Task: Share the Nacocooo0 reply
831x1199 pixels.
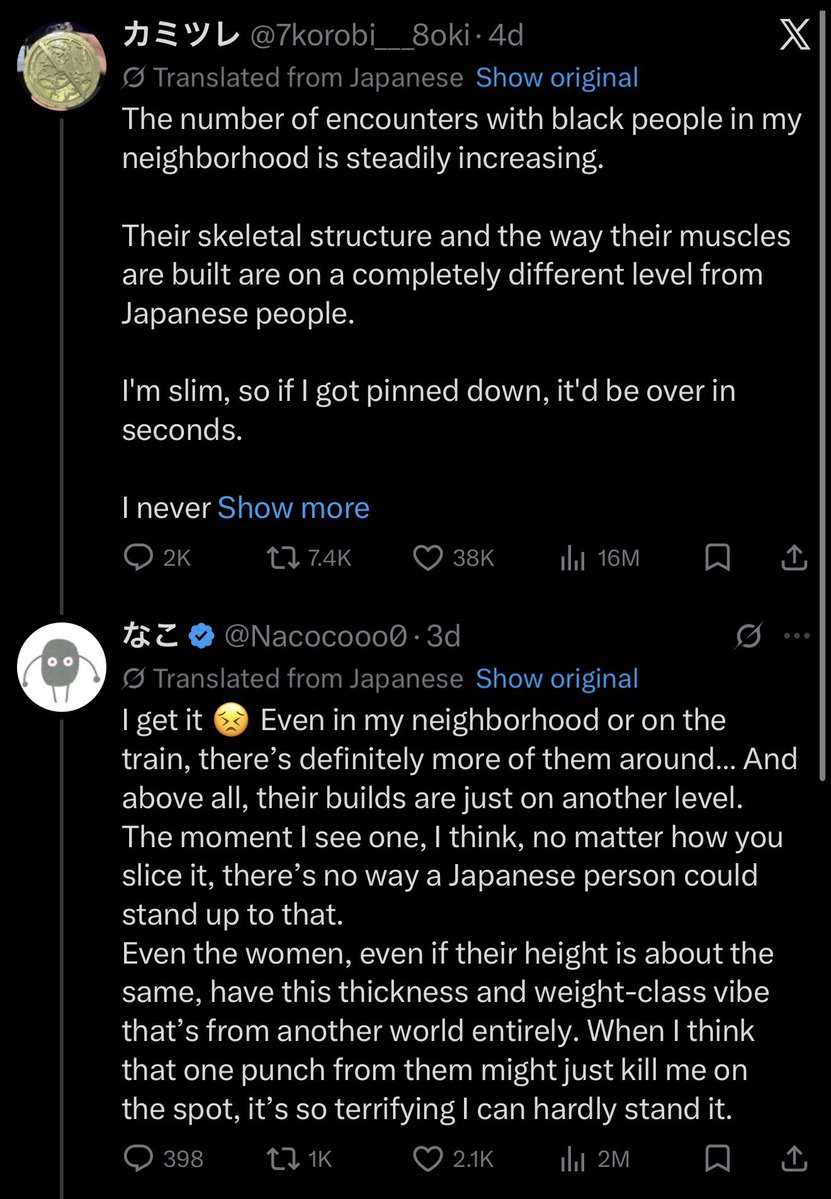Action: click(794, 1158)
